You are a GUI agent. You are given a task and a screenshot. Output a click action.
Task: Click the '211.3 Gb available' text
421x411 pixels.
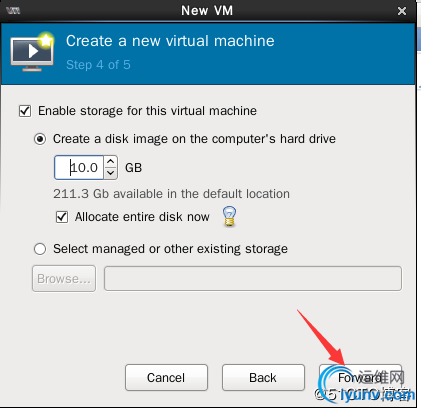click(x=171, y=194)
